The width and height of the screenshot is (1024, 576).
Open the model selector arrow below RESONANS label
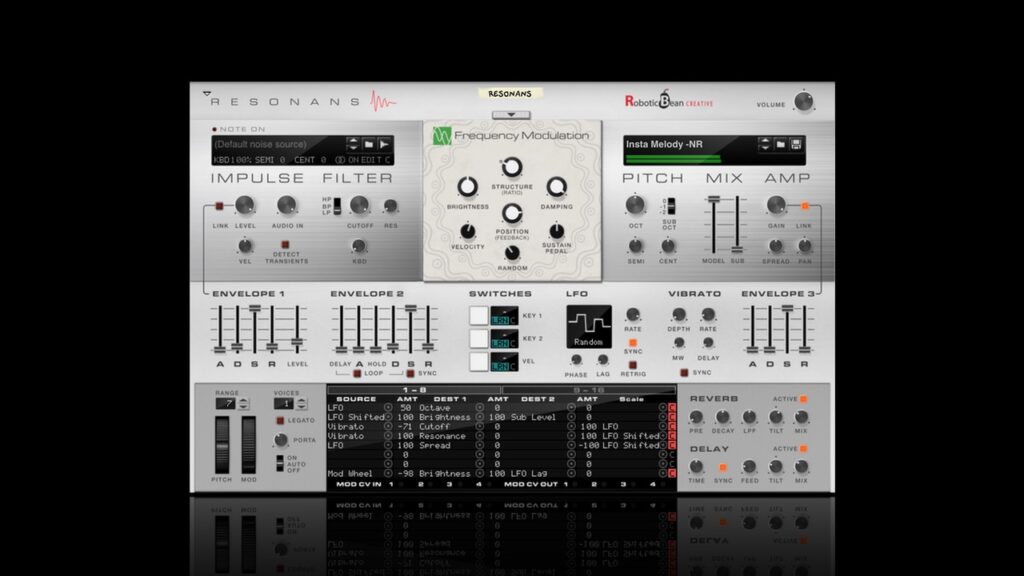(x=511, y=115)
